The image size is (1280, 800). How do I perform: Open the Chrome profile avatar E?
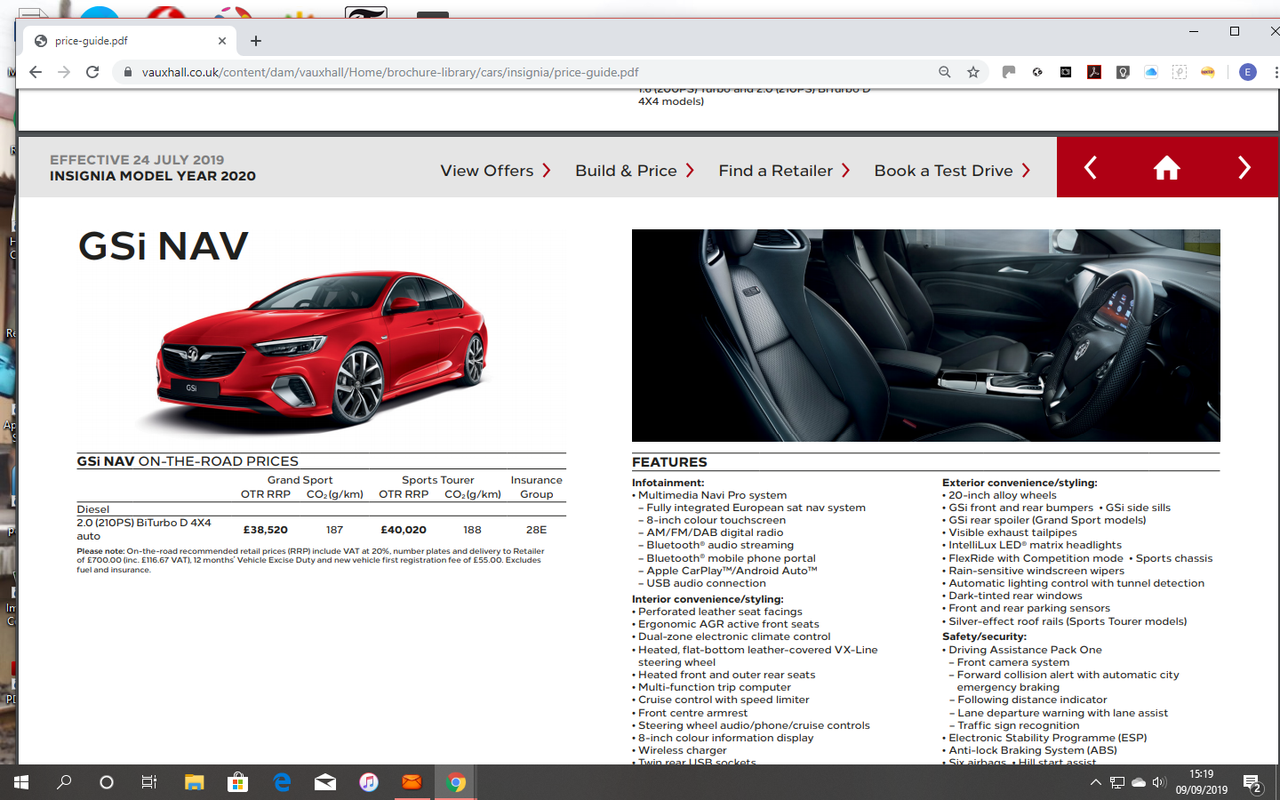pos(1247,72)
